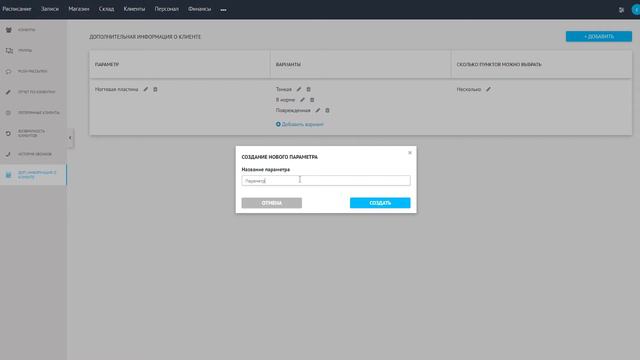Click the В норме variant text
This screenshot has height=360, width=640.
tap(285, 100)
